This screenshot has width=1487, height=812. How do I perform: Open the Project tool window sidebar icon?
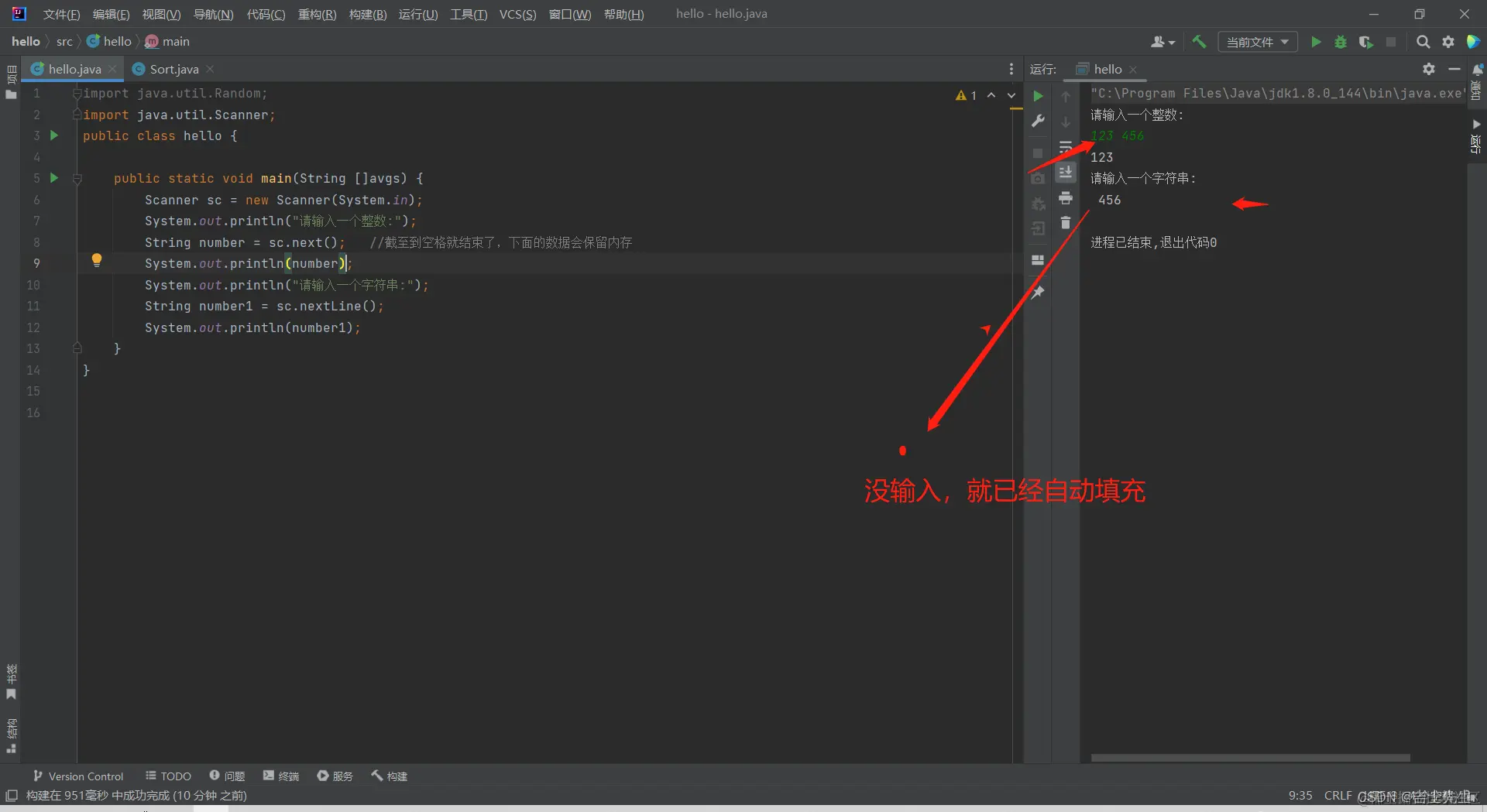coord(11,82)
